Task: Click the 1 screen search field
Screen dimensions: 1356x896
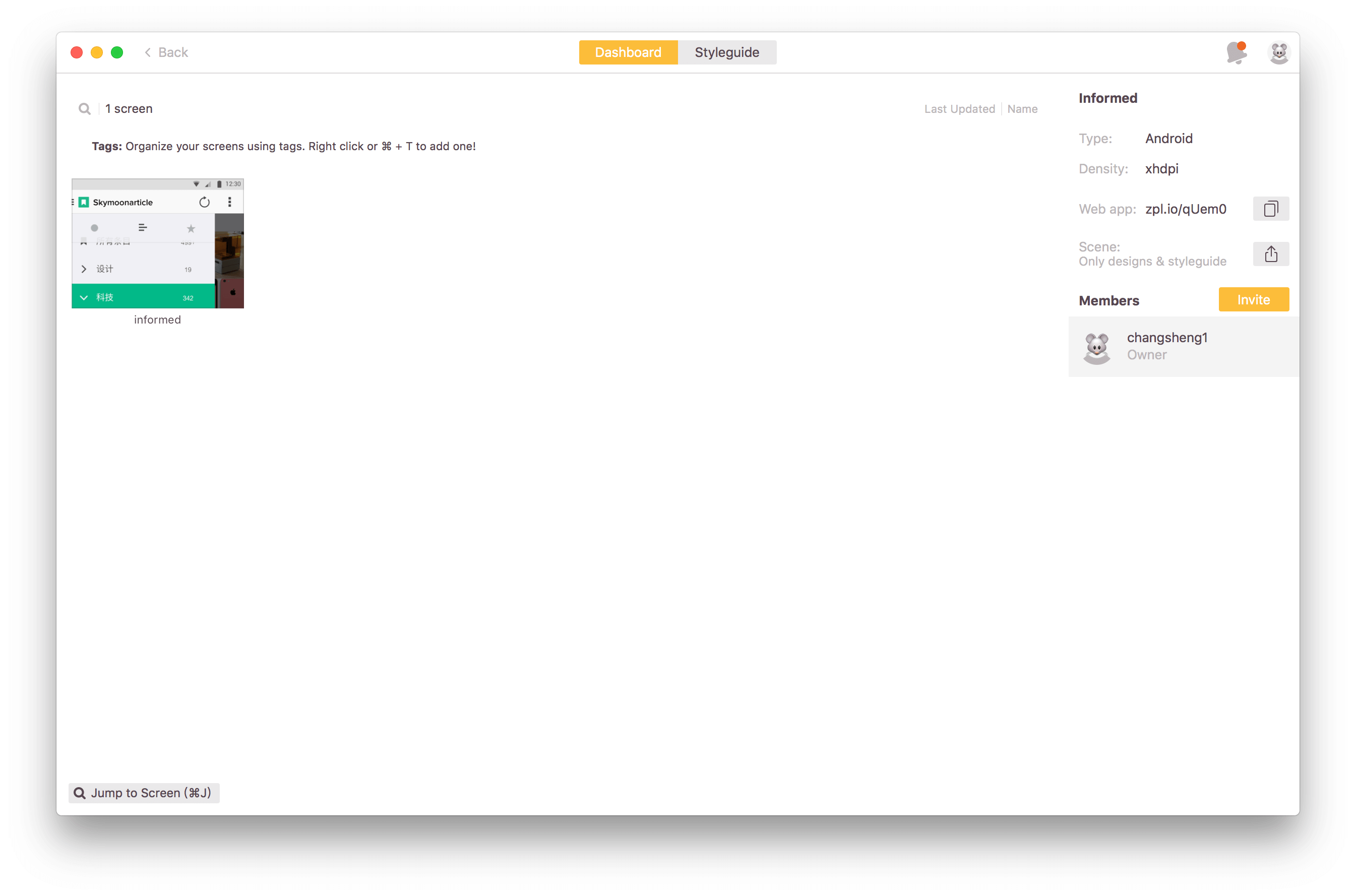Action: pos(129,108)
